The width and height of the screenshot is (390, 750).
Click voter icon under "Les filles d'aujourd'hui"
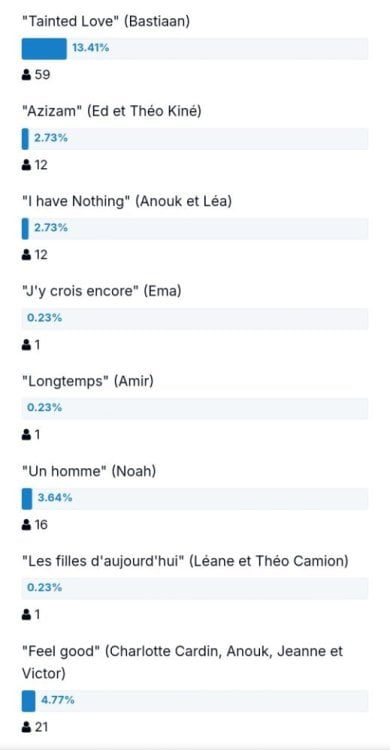click(26, 615)
